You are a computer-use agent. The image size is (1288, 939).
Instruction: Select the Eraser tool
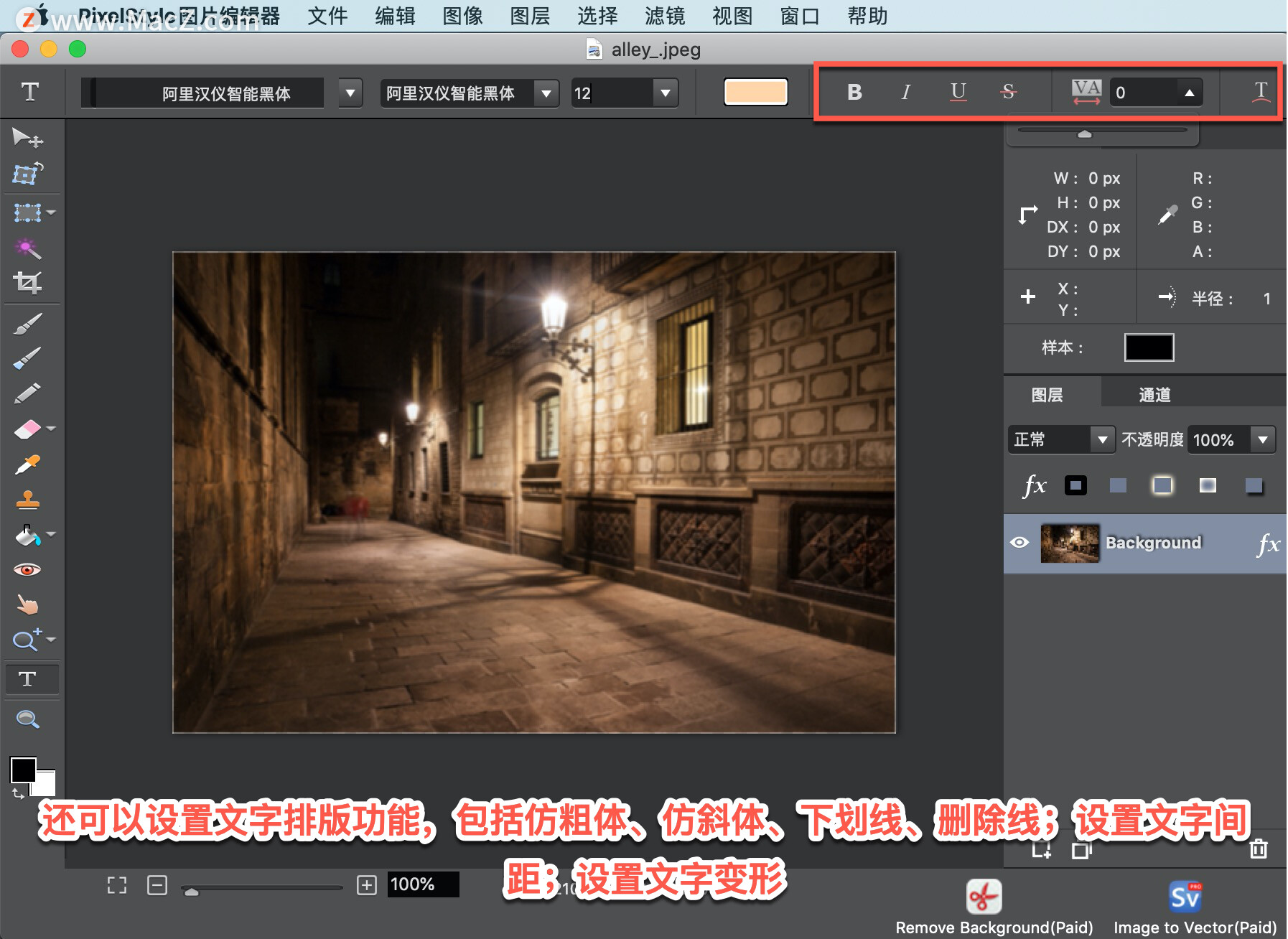(27, 429)
